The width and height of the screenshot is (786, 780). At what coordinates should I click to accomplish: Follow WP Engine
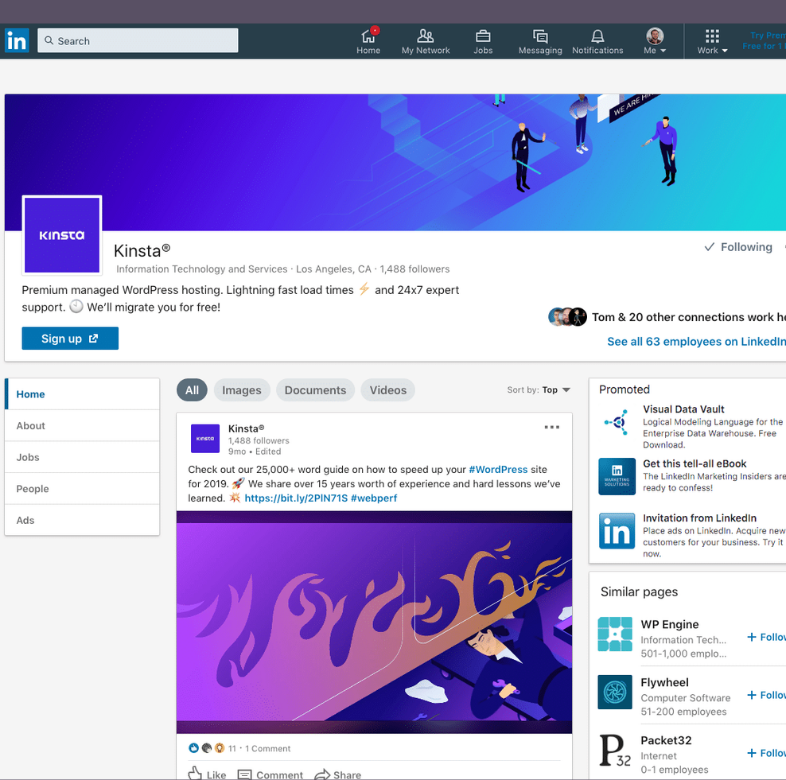pyautogui.click(x=766, y=637)
